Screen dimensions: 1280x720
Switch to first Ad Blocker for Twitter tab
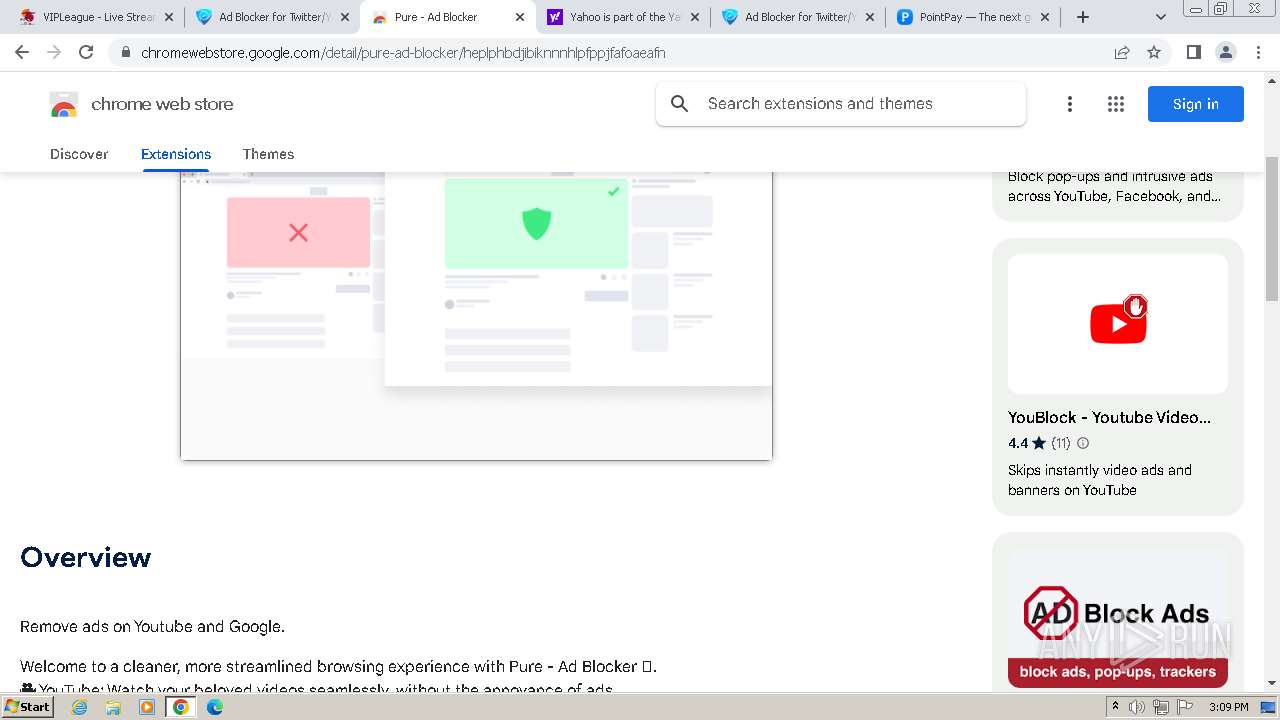[274, 17]
